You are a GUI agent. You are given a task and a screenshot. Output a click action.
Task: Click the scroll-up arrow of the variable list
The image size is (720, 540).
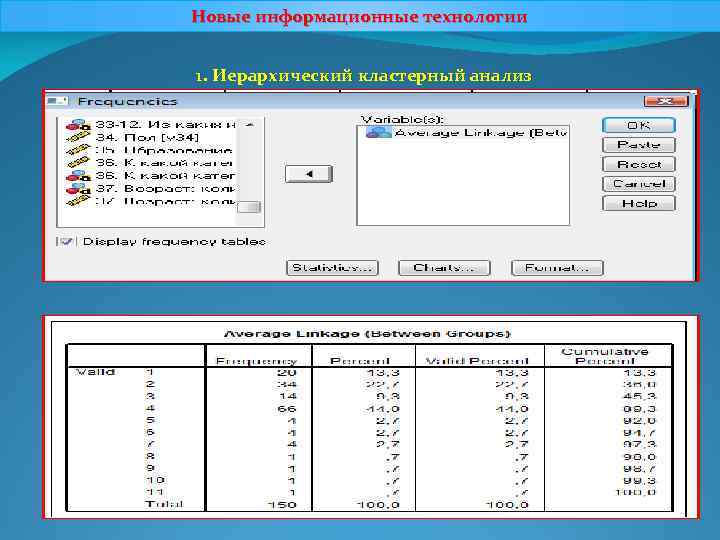[x=249, y=125]
